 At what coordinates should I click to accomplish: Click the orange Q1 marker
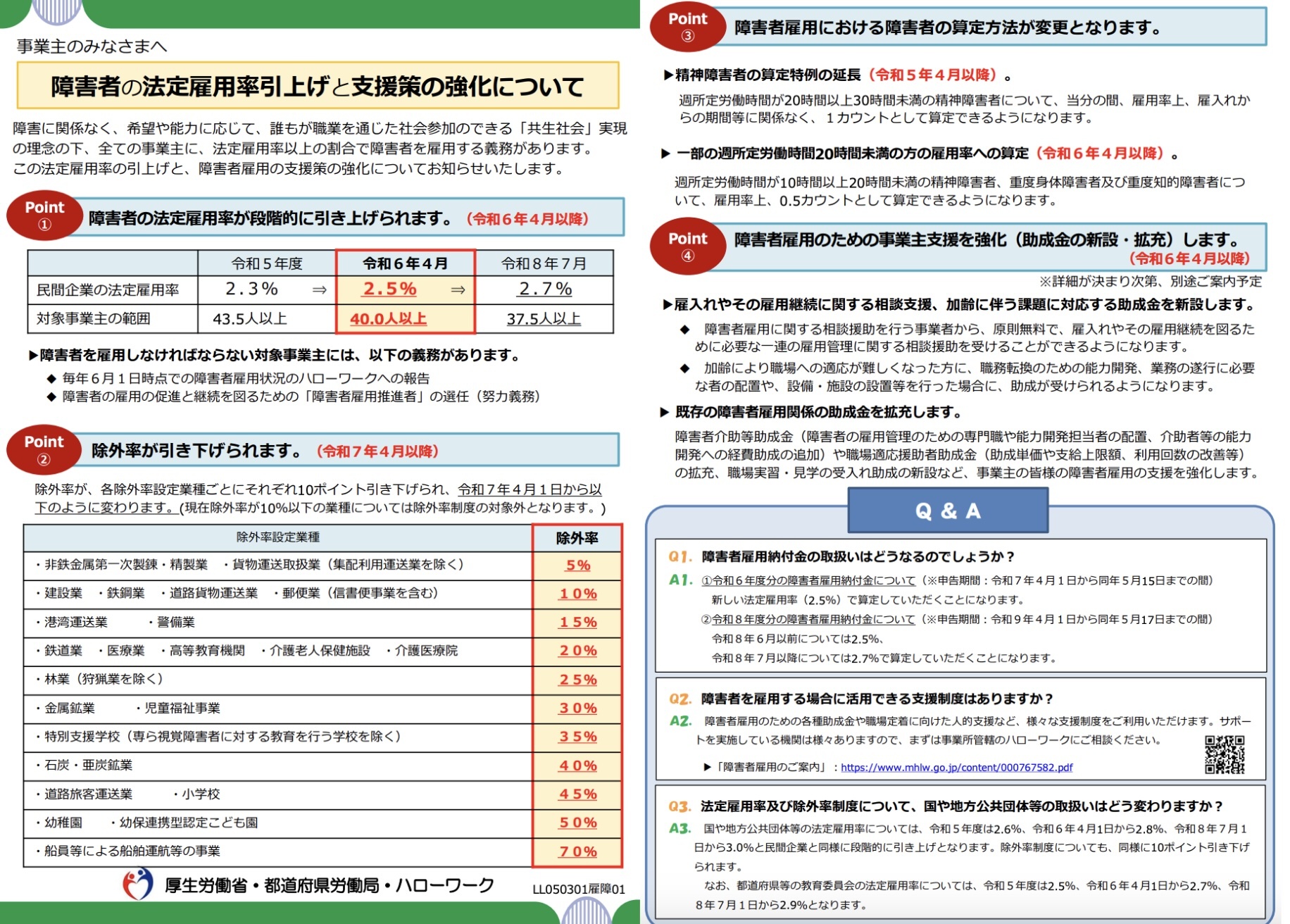[680, 557]
